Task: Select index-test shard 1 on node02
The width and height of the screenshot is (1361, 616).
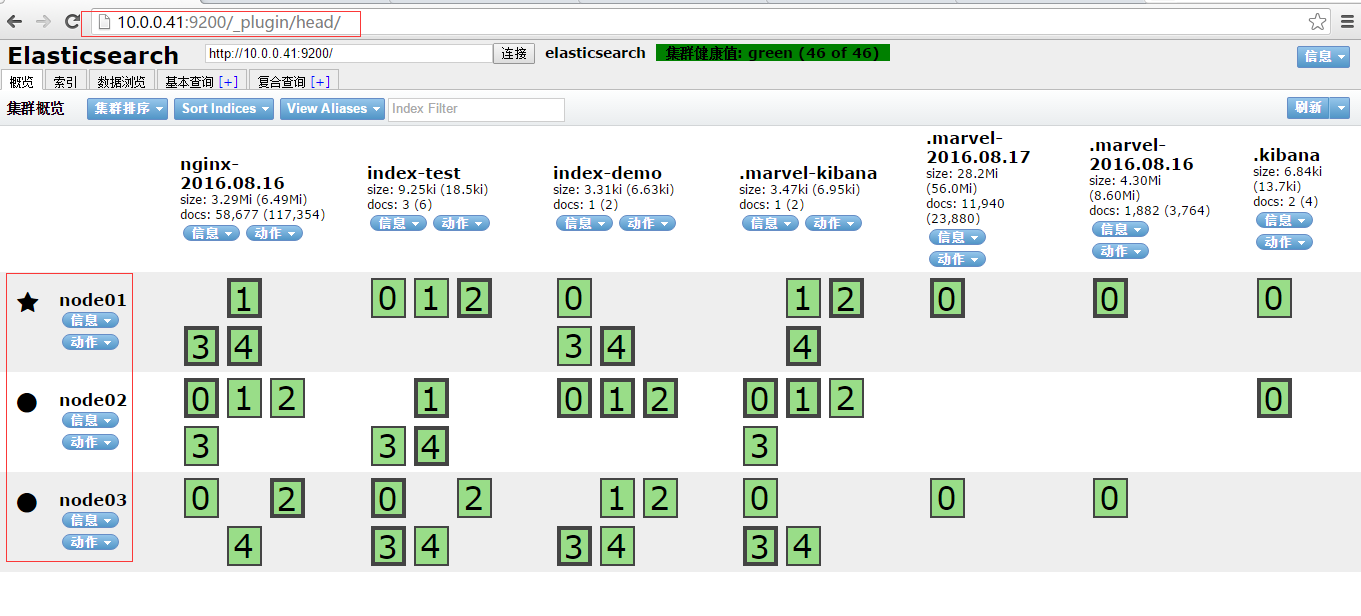Action: point(431,398)
